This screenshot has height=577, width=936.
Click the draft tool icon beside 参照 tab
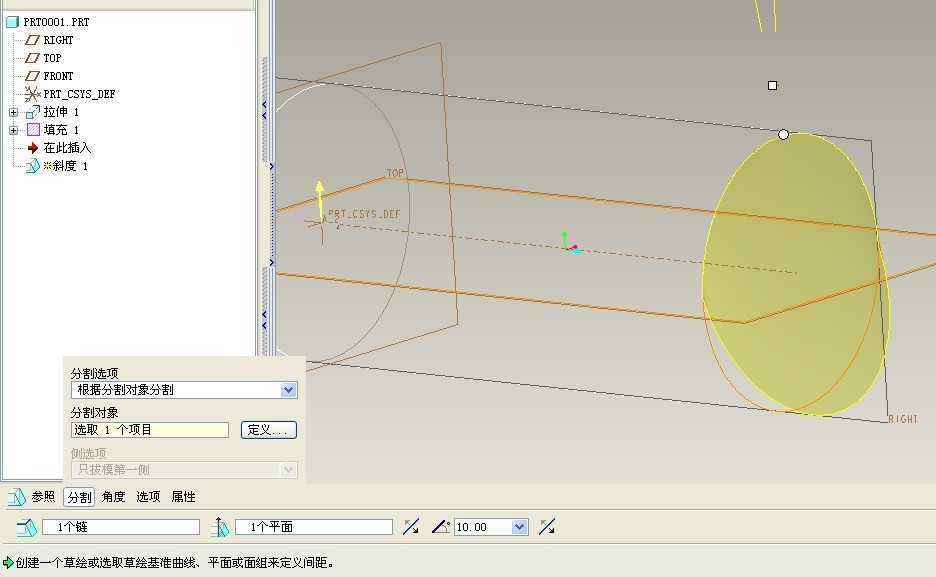17,496
